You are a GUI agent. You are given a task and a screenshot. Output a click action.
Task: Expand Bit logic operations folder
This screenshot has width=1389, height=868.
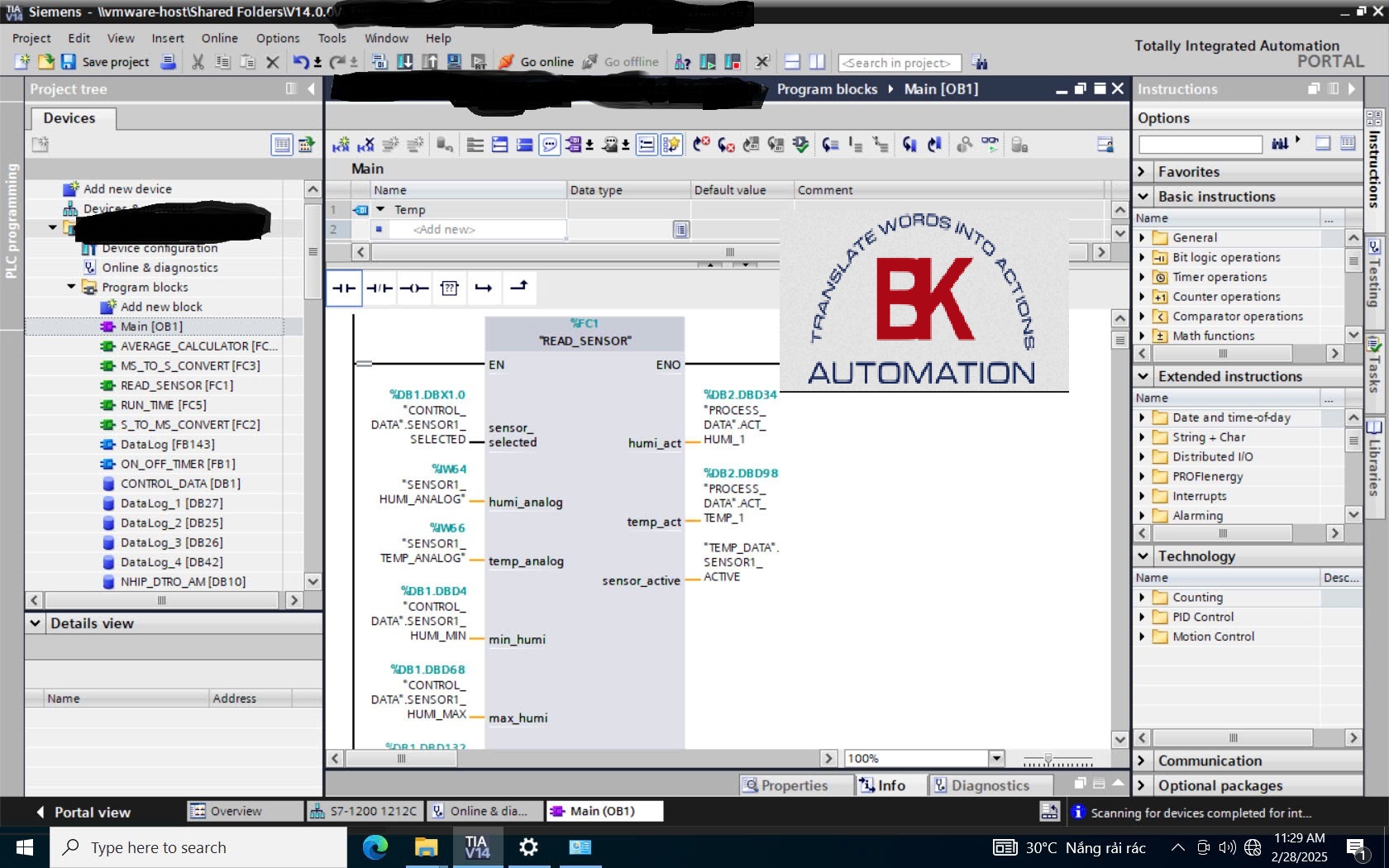click(x=1143, y=257)
